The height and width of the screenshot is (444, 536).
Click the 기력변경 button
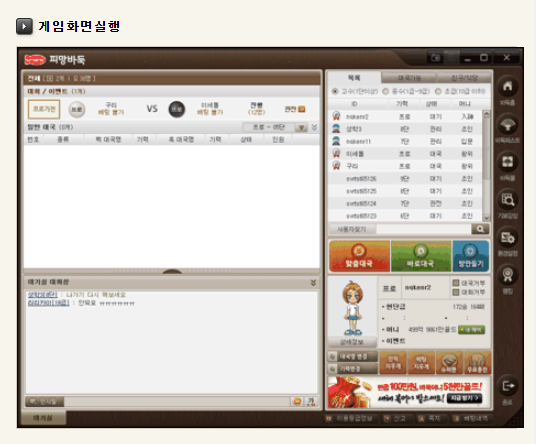pyautogui.click(x=353, y=369)
